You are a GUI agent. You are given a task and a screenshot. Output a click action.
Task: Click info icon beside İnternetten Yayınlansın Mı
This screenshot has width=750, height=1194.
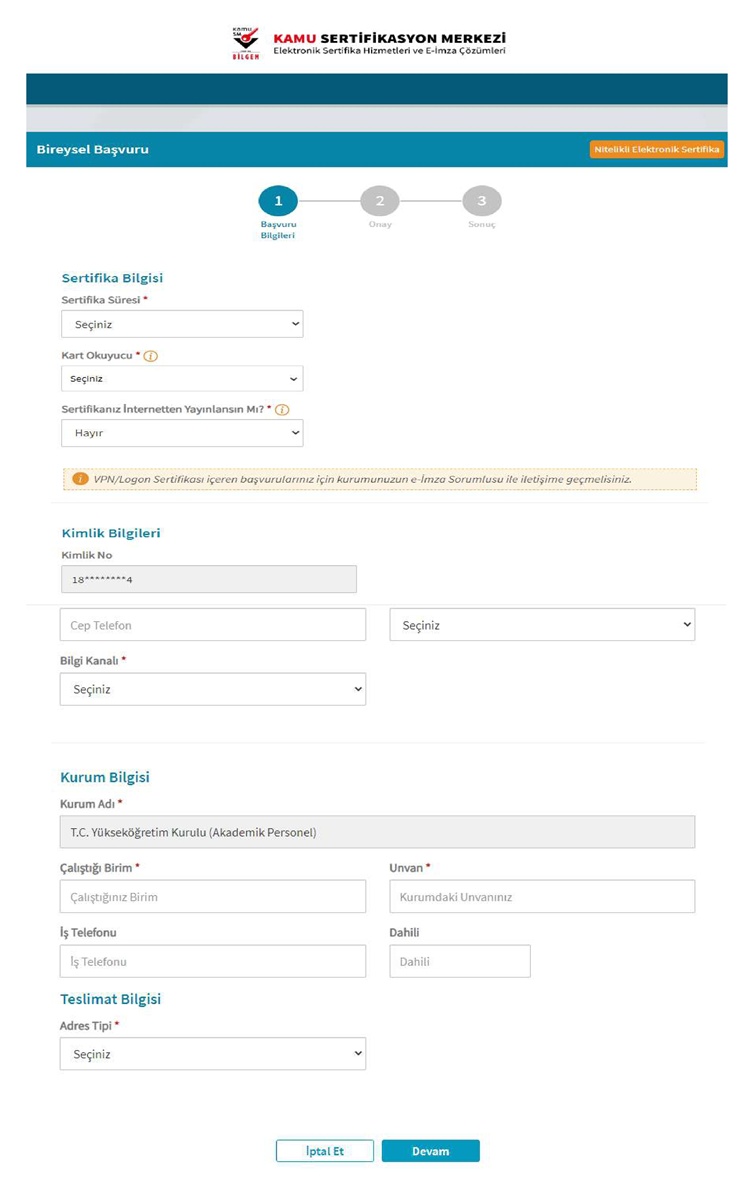pos(282,410)
